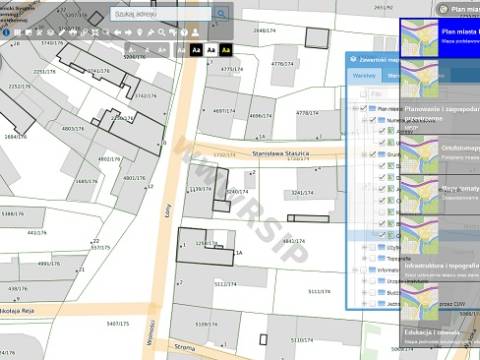Click the next view right-arrow icon
Viewport: 480px width, 360px height.
[128, 32]
